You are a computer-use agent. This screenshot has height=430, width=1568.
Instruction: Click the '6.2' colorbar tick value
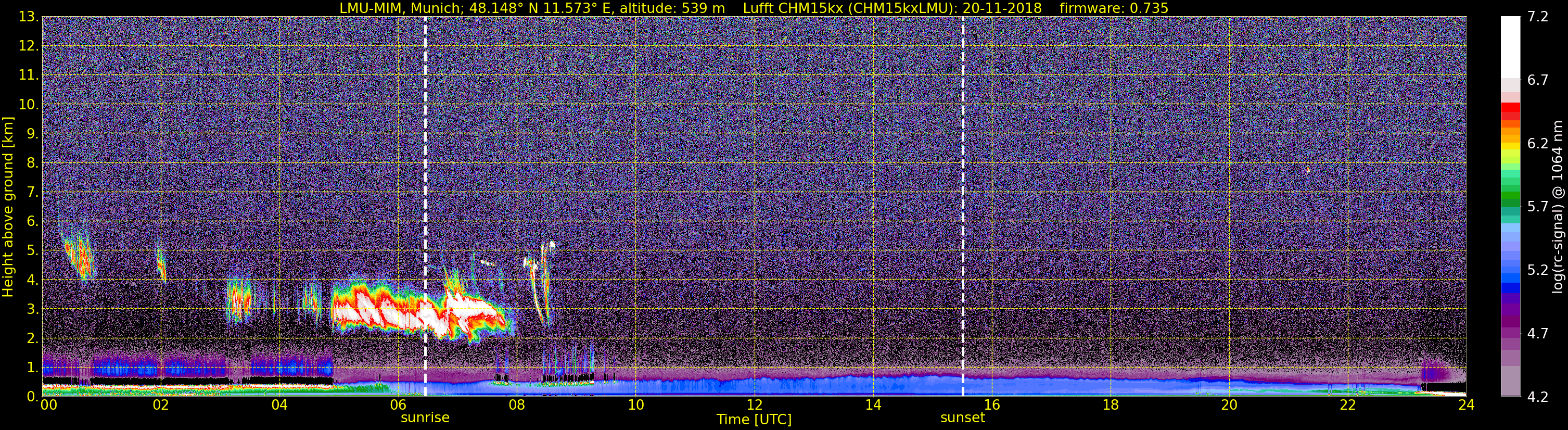tap(1538, 144)
